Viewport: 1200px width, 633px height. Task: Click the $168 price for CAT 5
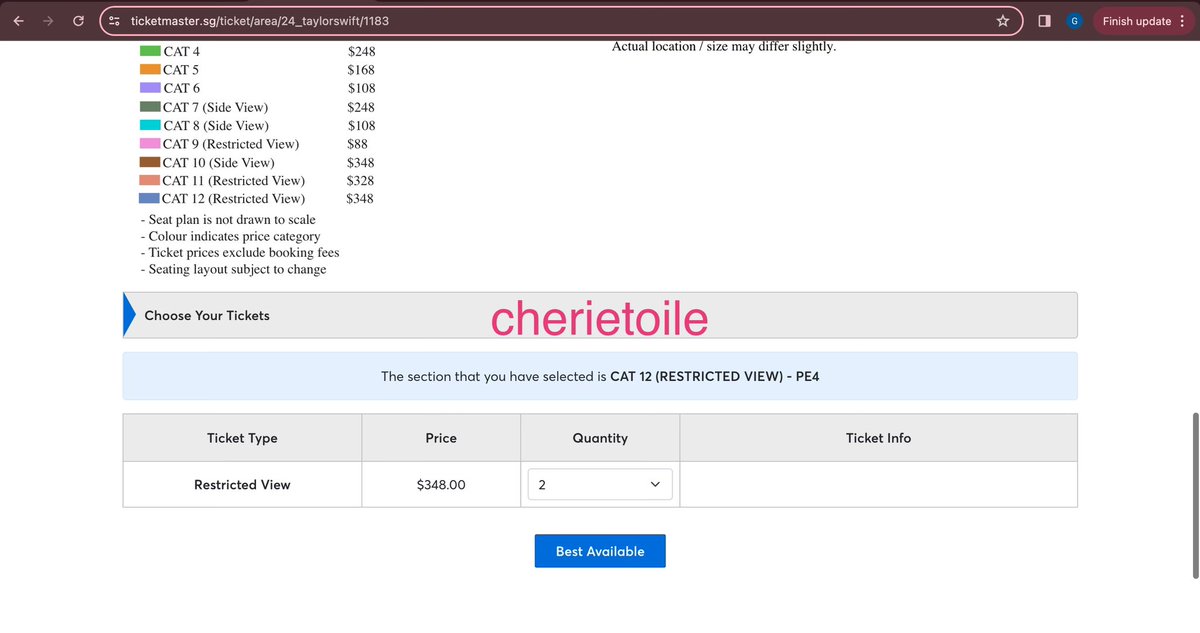[x=361, y=70]
